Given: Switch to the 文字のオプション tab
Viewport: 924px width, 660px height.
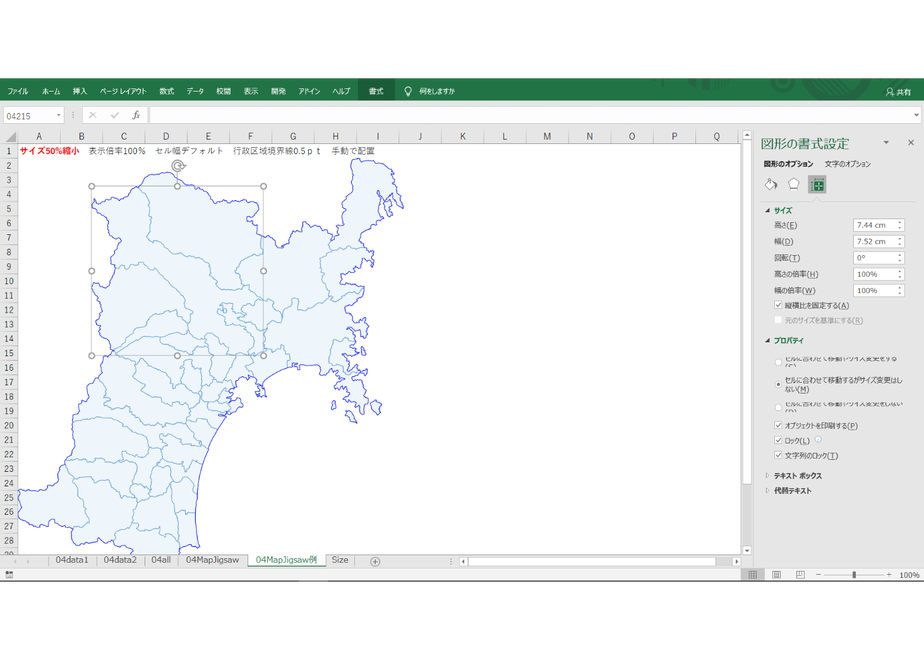Looking at the screenshot, I should coord(847,164).
